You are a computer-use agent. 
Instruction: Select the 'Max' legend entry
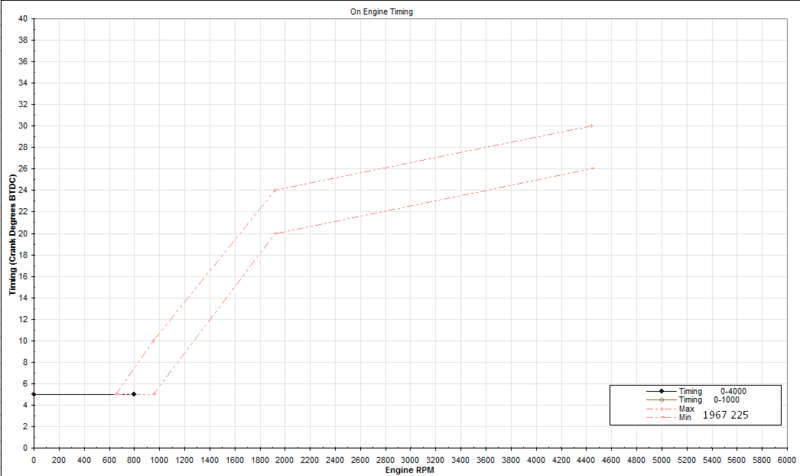click(x=670, y=409)
